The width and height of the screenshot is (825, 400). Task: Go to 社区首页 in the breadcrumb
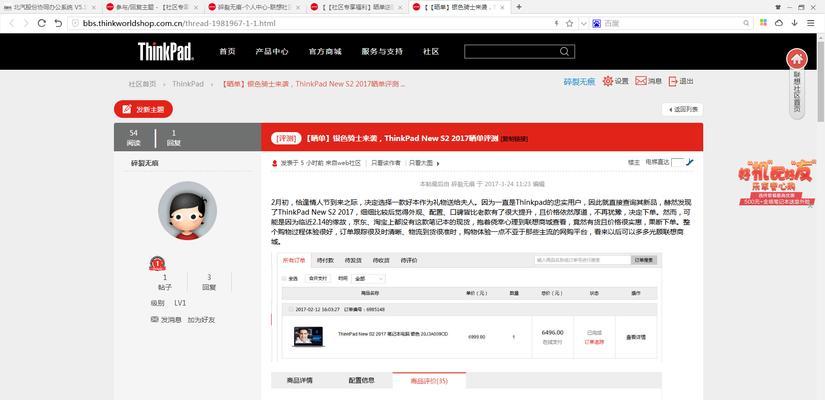tap(142, 84)
